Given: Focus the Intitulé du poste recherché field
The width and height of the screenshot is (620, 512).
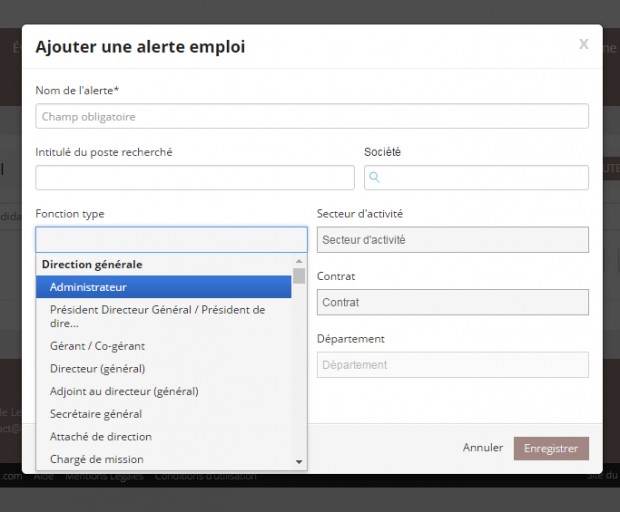Looking at the screenshot, I should (x=195, y=178).
